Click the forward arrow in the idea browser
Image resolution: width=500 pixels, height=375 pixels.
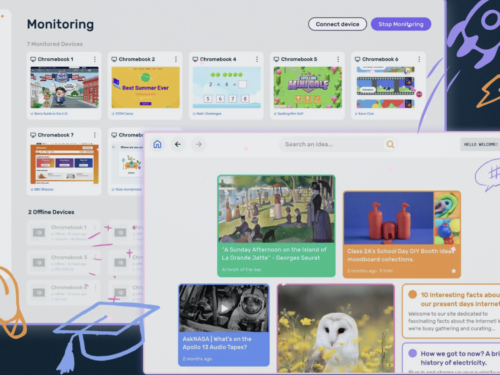pos(199,144)
